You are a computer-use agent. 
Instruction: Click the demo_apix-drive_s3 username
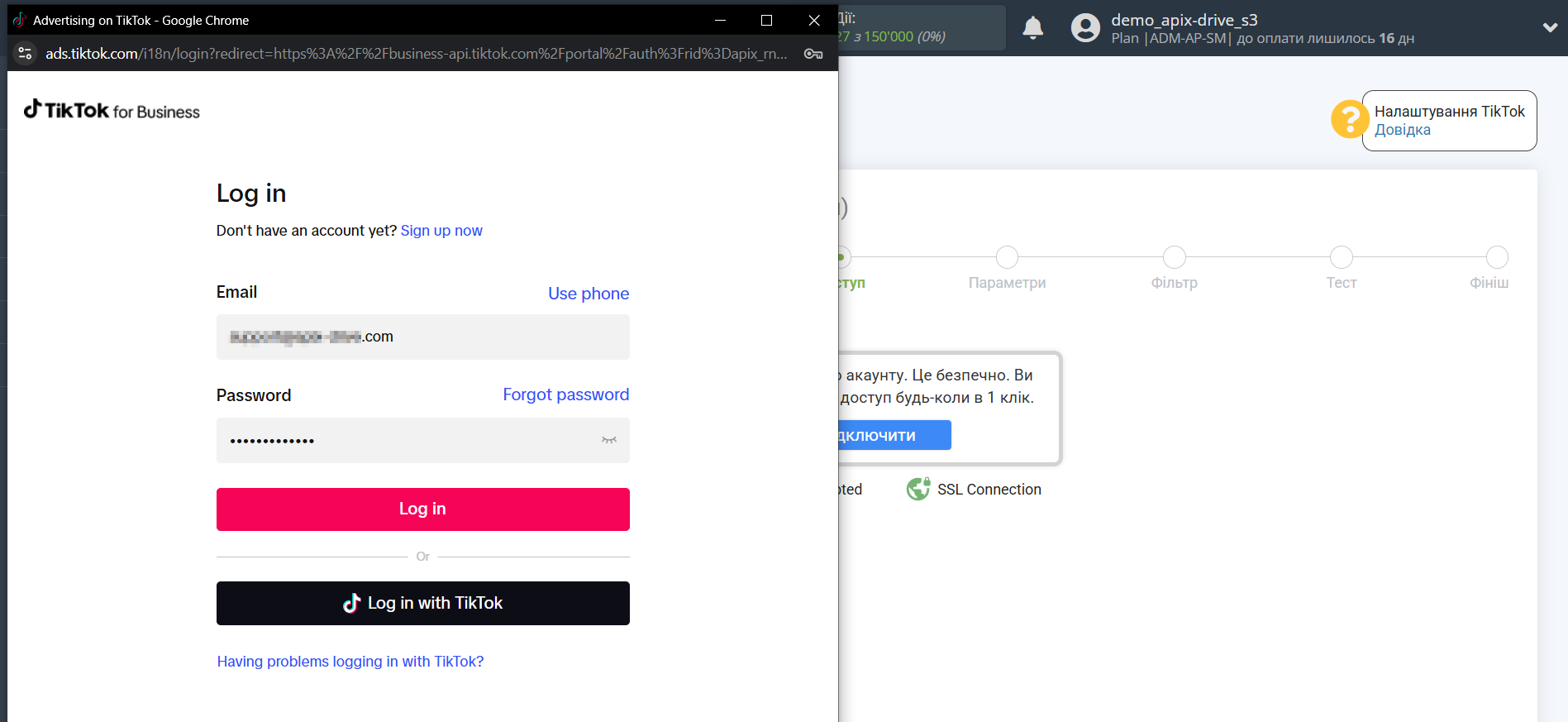[x=1184, y=20]
